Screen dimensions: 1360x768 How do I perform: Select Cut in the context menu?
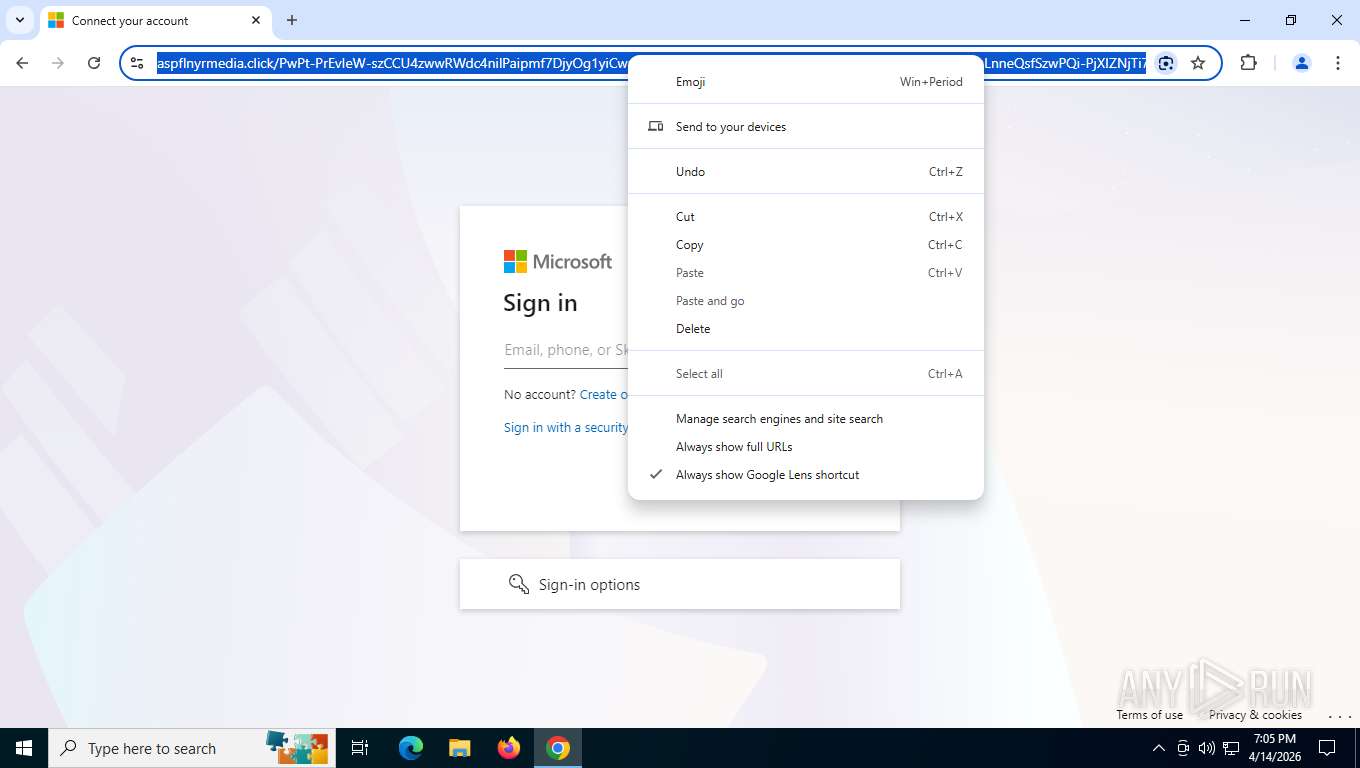coord(806,217)
